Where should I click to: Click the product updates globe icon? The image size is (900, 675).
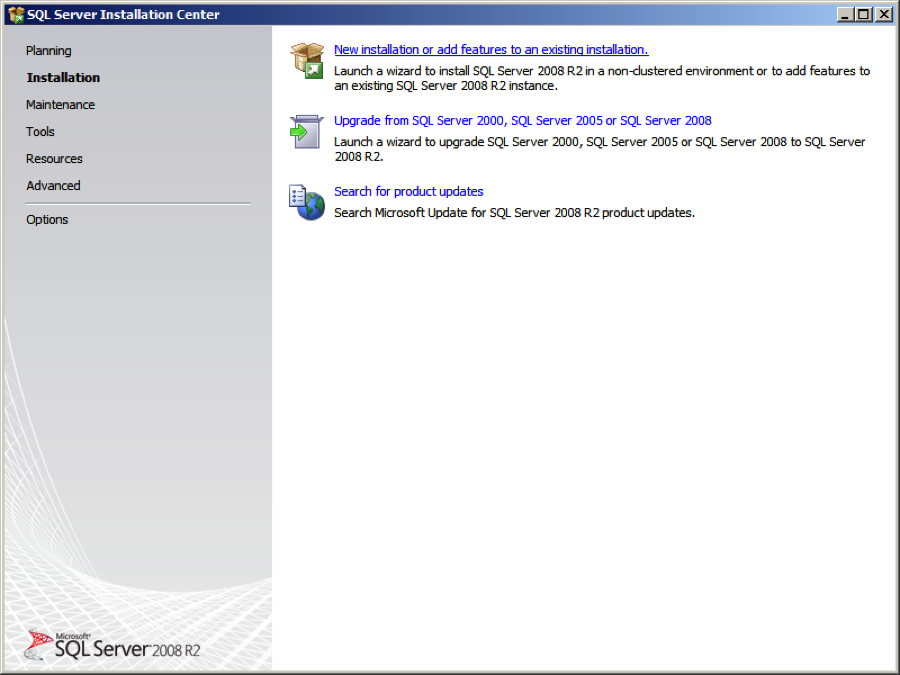[x=307, y=203]
